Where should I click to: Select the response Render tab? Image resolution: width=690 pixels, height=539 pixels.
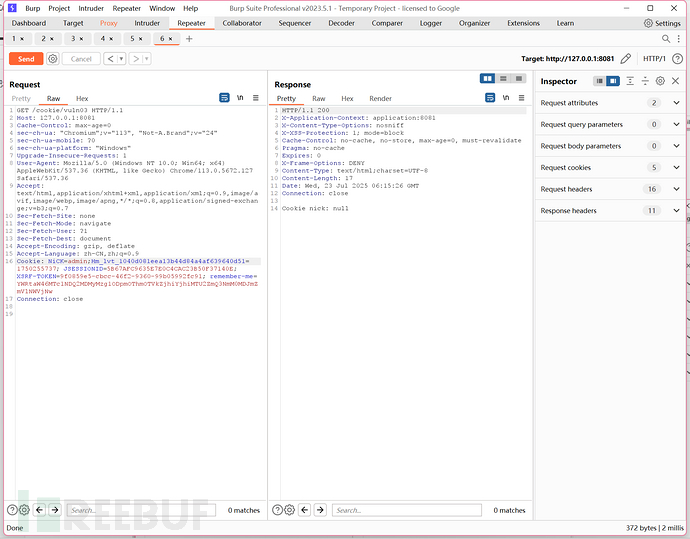(380, 98)
